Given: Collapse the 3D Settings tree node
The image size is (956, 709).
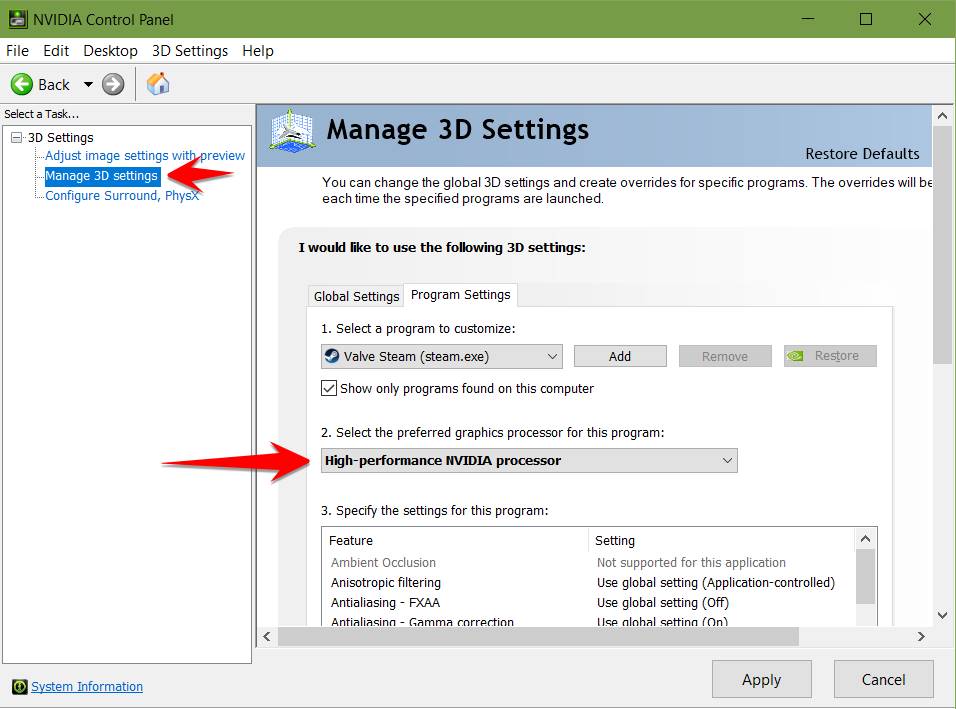Looking at the screenshot, I should 16,138.
